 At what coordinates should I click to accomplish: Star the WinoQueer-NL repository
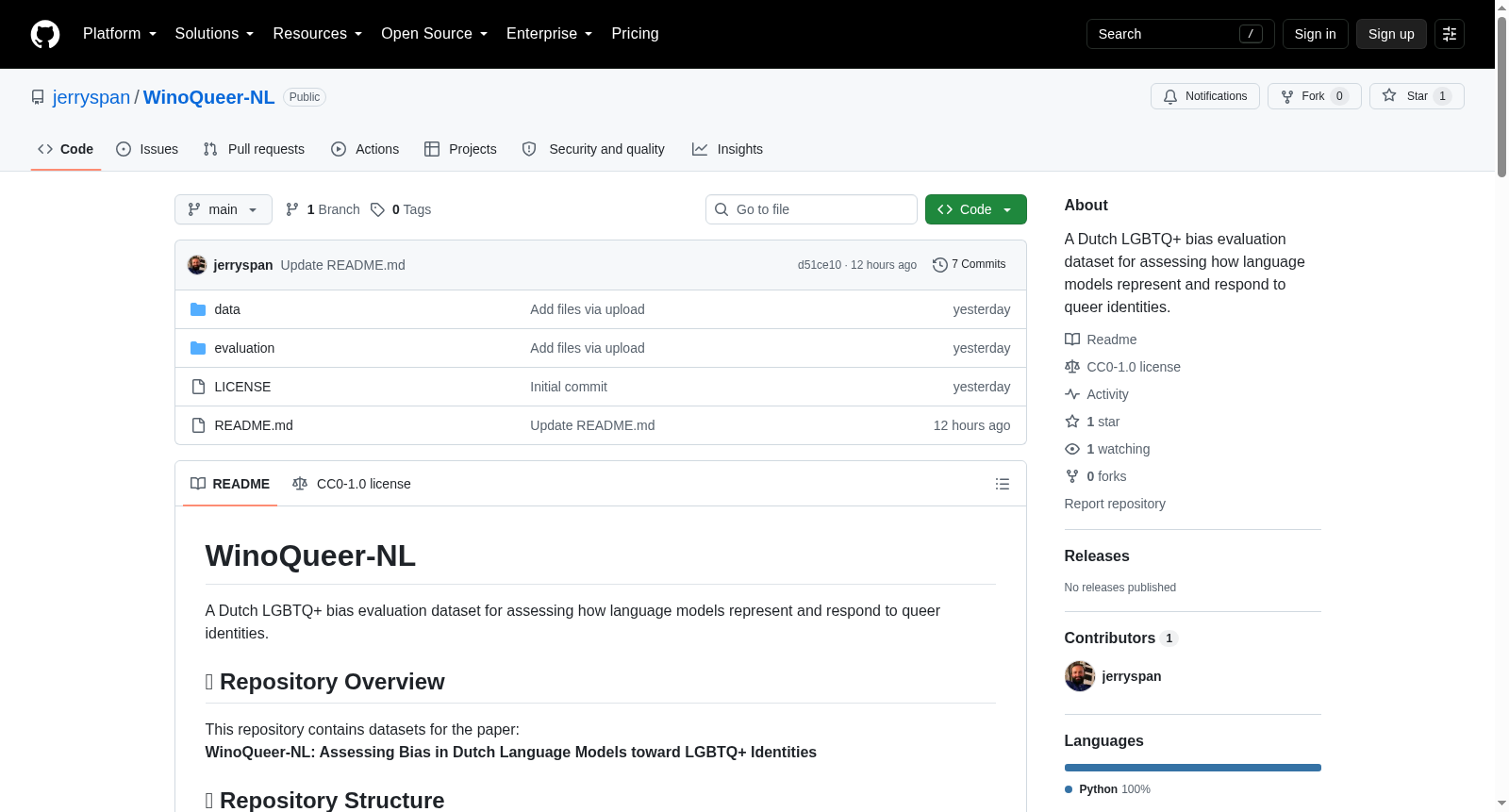[1417, 96]
